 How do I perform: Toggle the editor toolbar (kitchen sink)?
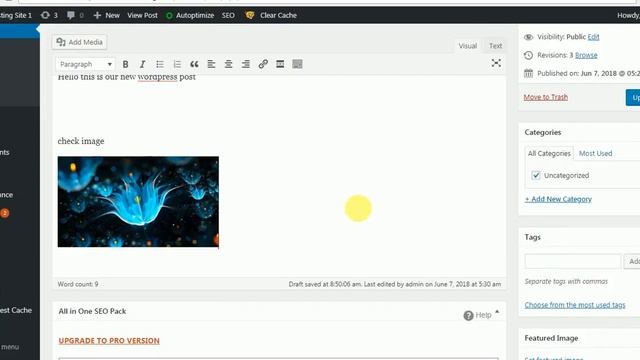(297, 64)
